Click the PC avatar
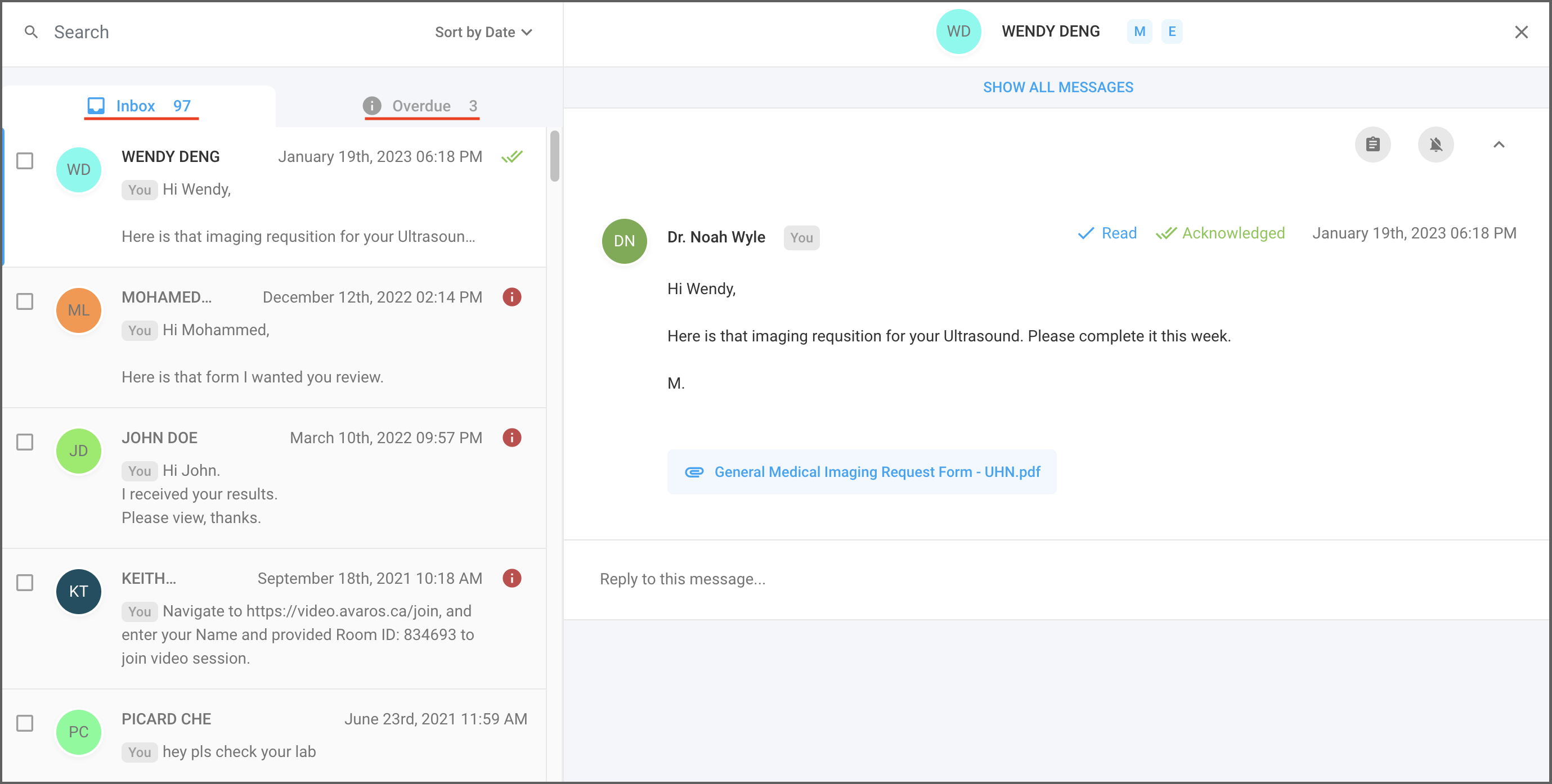Viewport: 1552px width, 784px height. (x=79, y=732)
